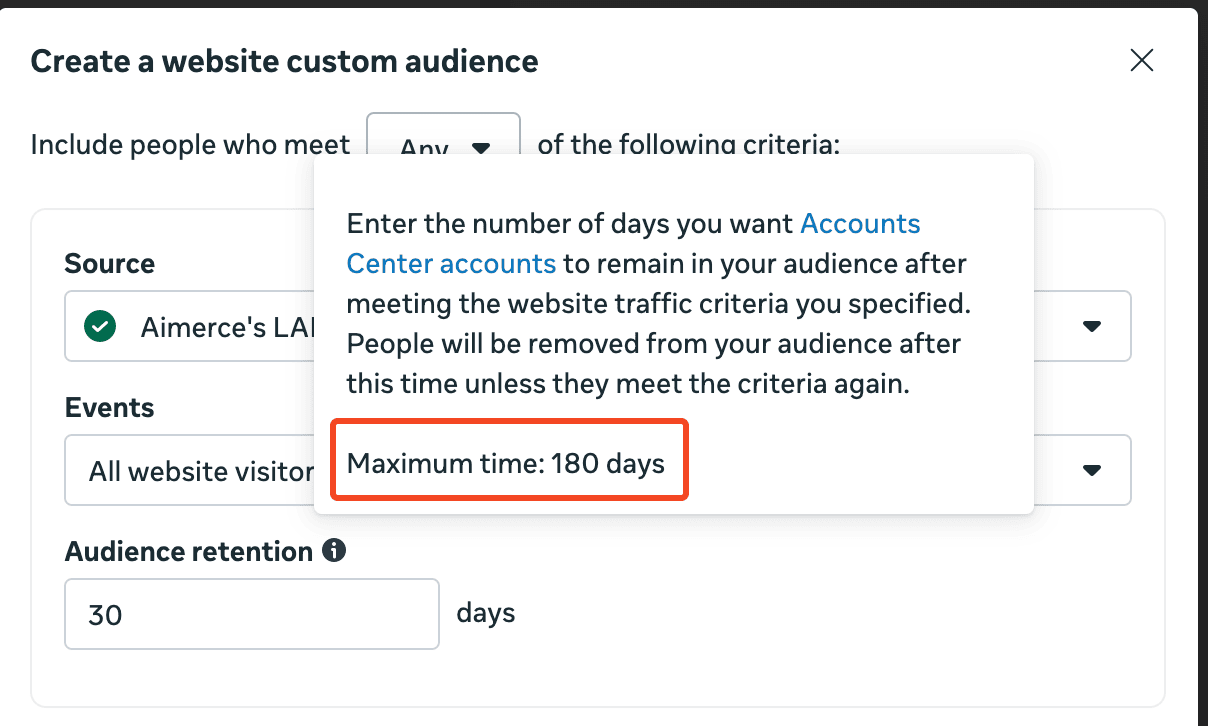Click the 'Create a website custom audience' title
This screenshot has width=1208, height=726.
pos(285,61)
